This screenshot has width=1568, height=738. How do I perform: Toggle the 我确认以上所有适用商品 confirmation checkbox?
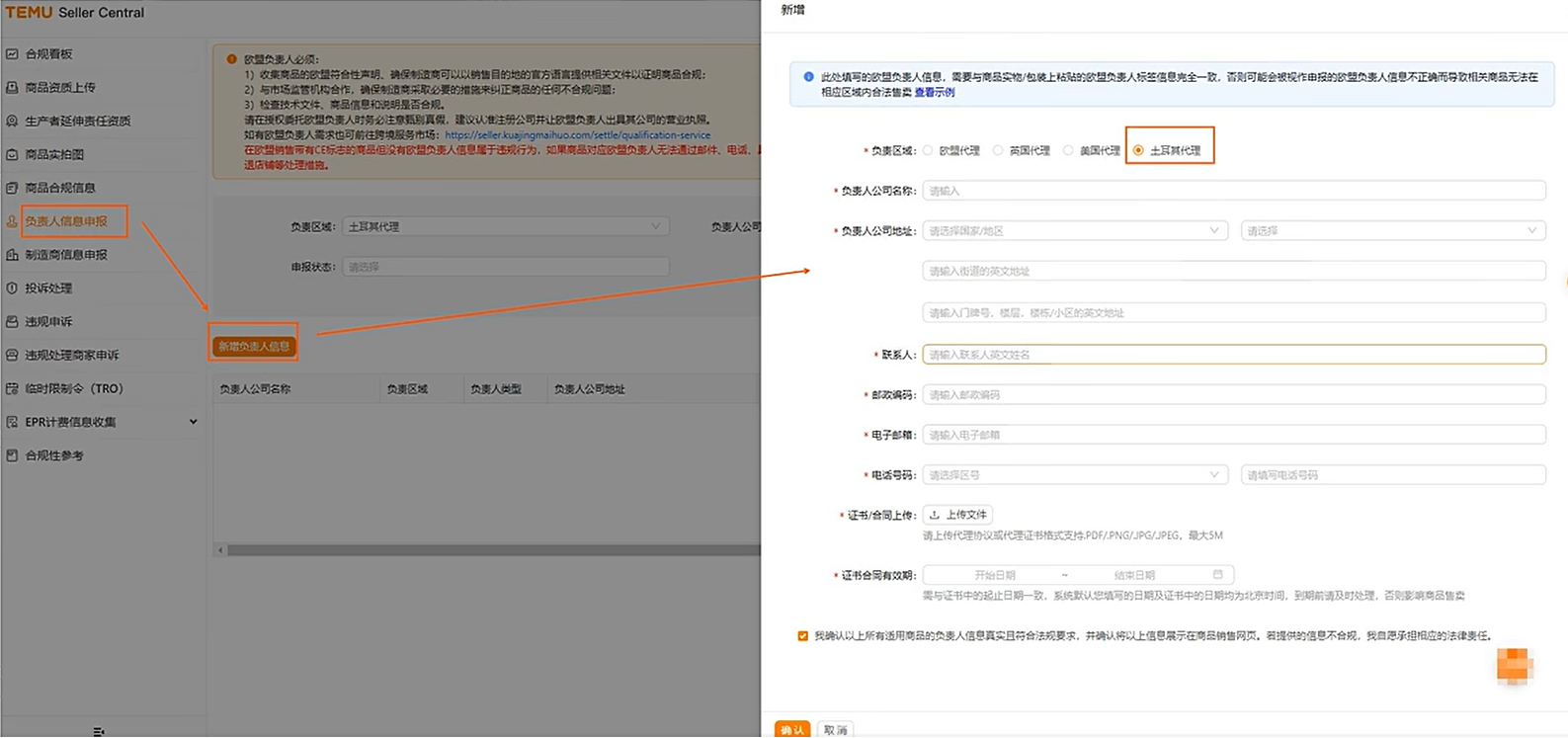[x=802, y=636]
